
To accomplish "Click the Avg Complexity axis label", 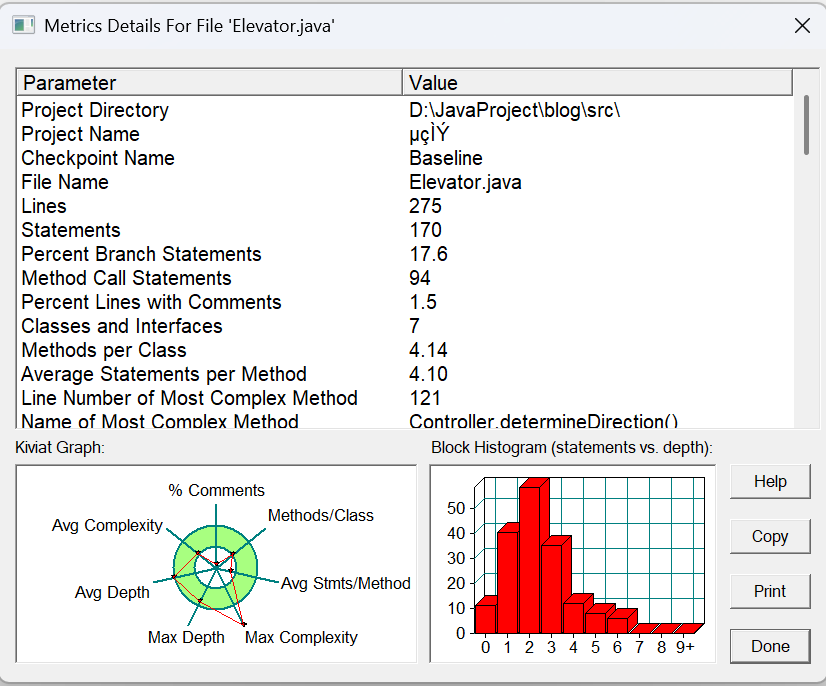I will (107, 525).
